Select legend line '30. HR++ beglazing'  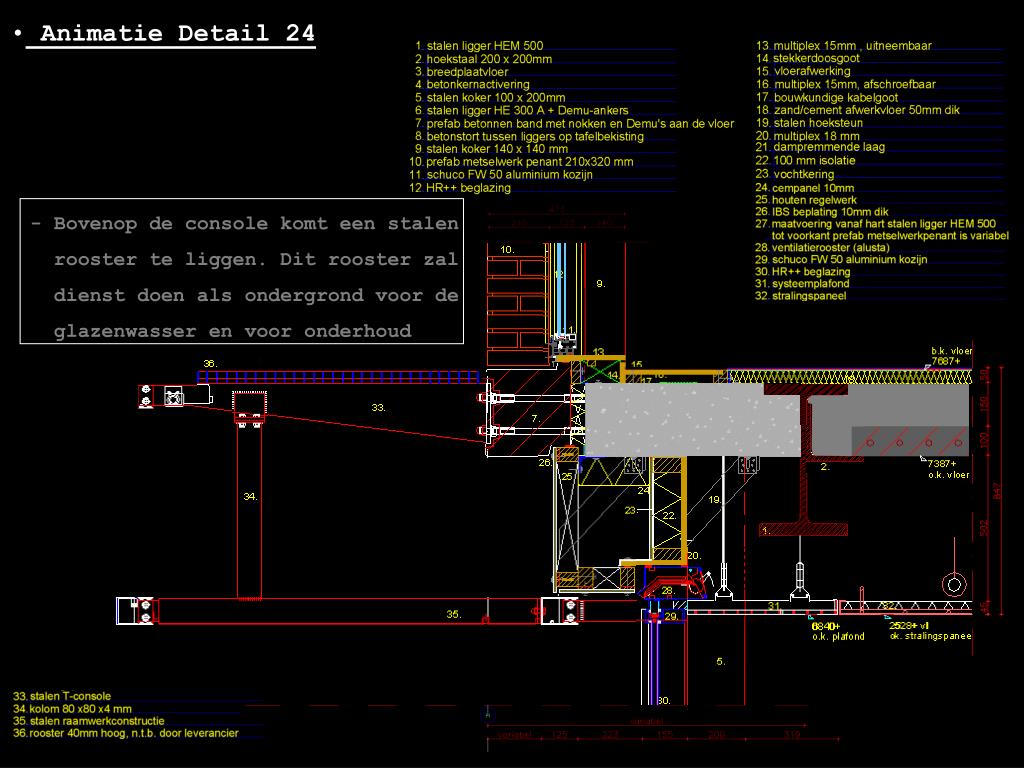[803, 272]
